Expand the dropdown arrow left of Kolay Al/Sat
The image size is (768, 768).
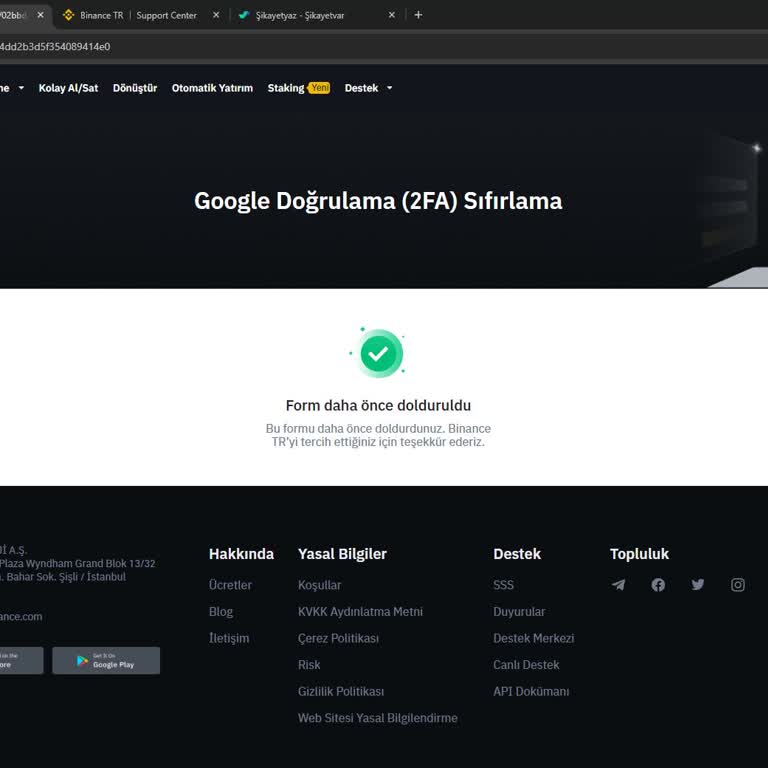pyautogui.click(x=21, y=88)
